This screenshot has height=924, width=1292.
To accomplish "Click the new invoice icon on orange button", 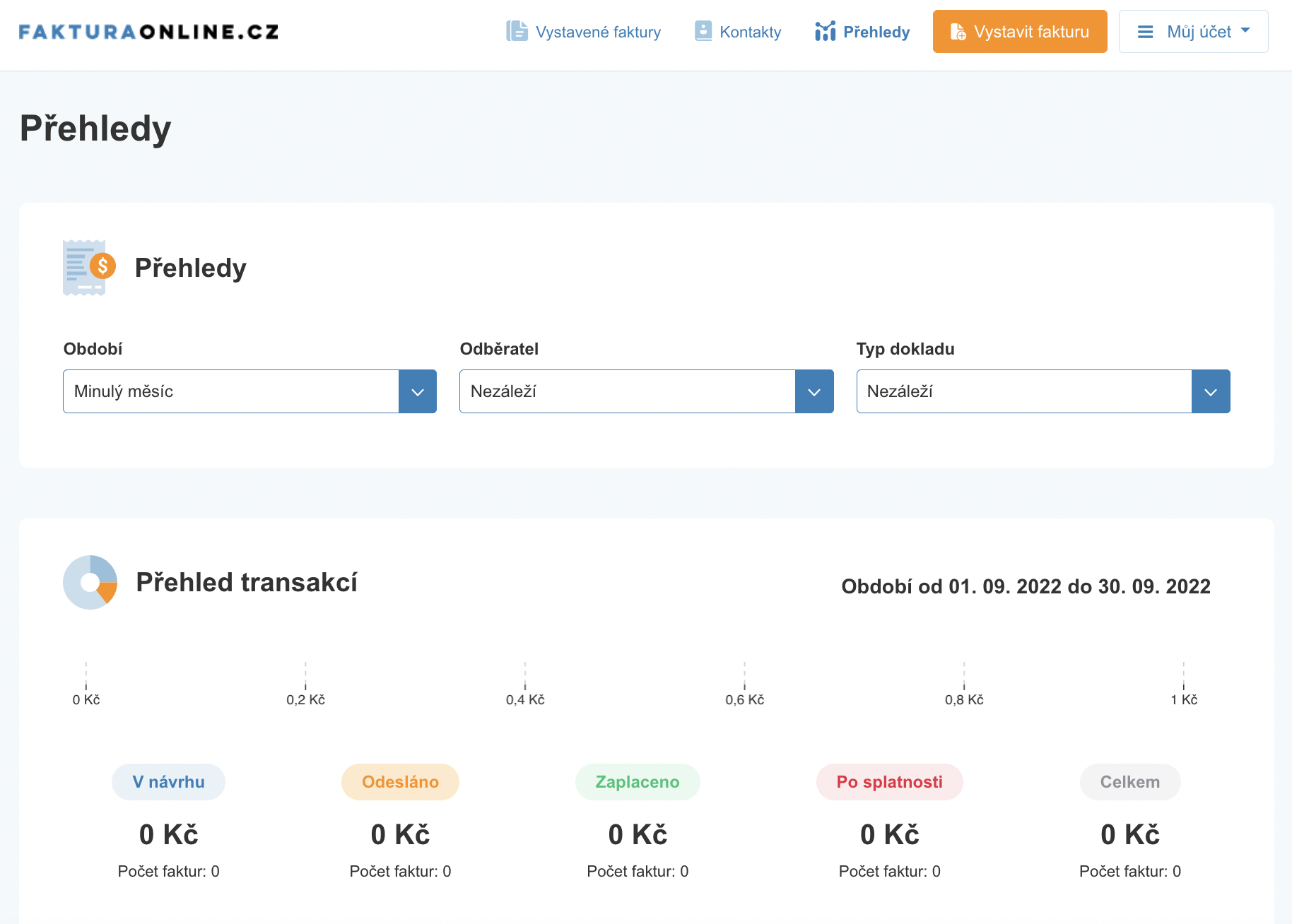I will [958, 32].
